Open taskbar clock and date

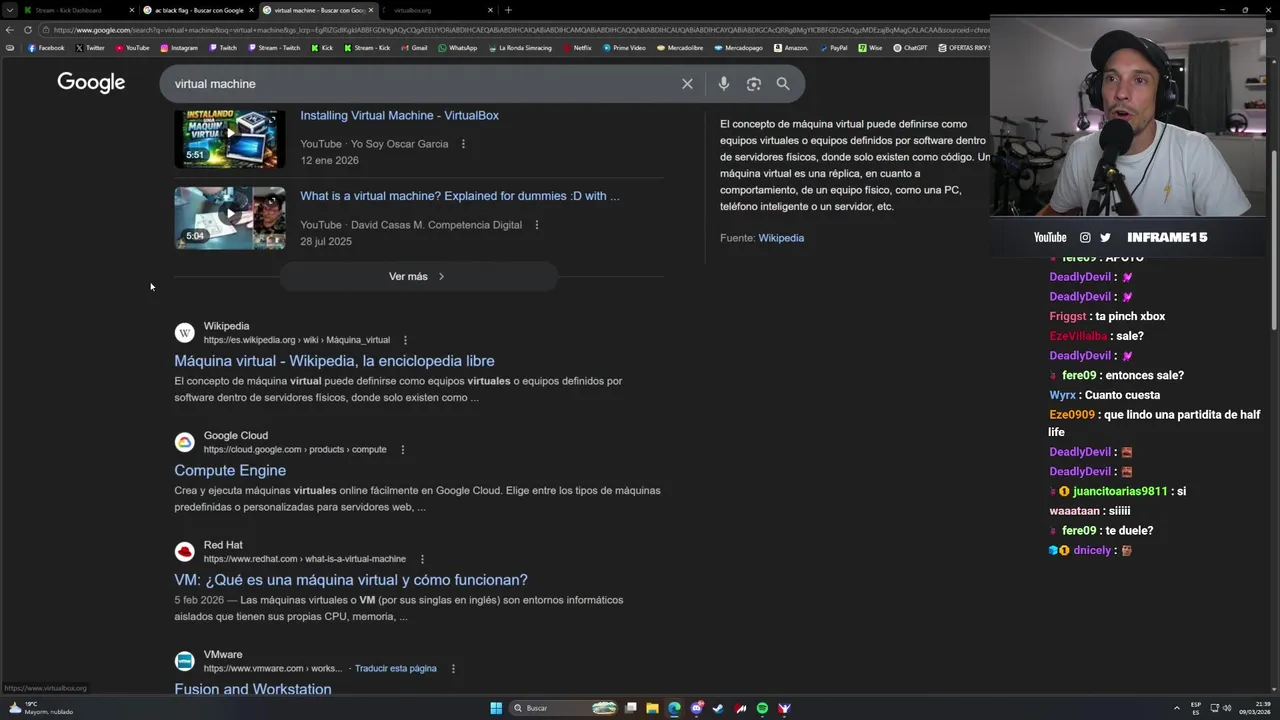point(1255,708)
